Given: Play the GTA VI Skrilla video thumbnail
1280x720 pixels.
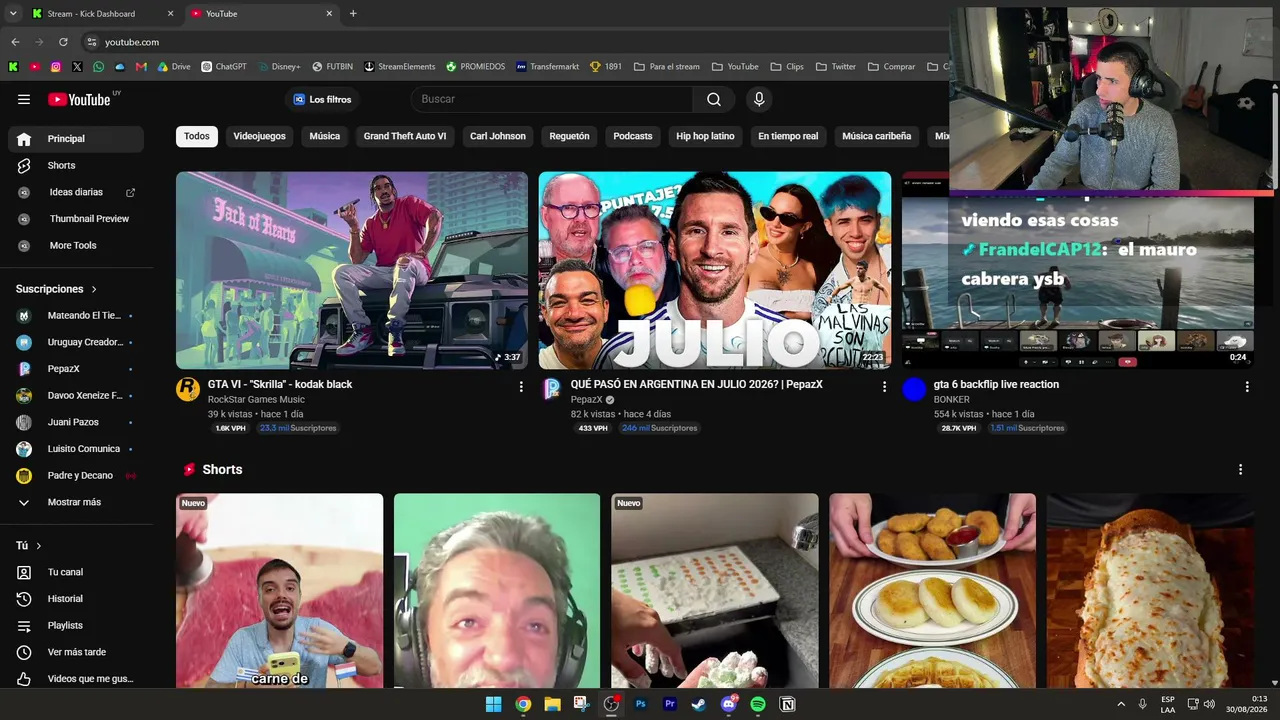Looking at the screenshot, I should click(352, 270).
